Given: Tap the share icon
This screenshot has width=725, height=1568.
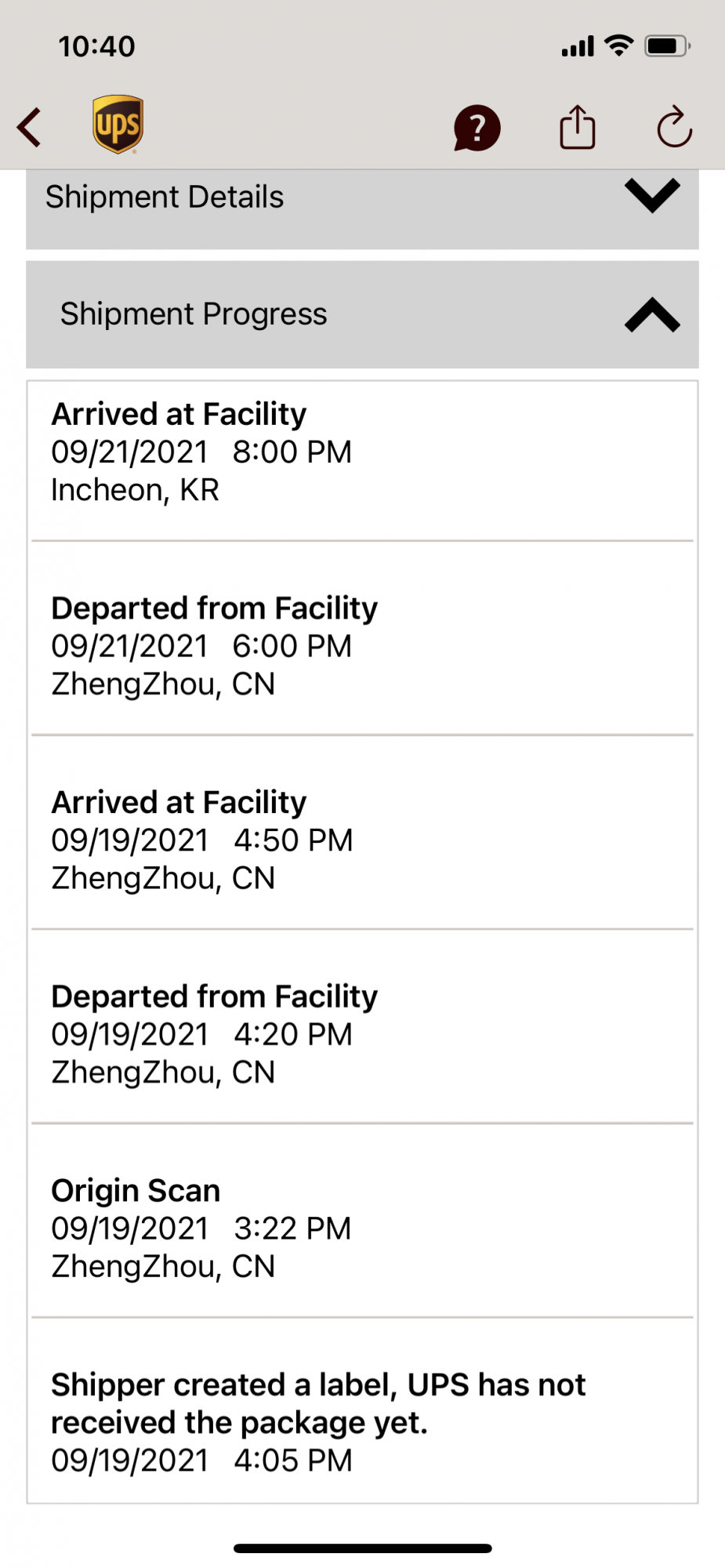Looking at the screenshot, I should [578, 127].
